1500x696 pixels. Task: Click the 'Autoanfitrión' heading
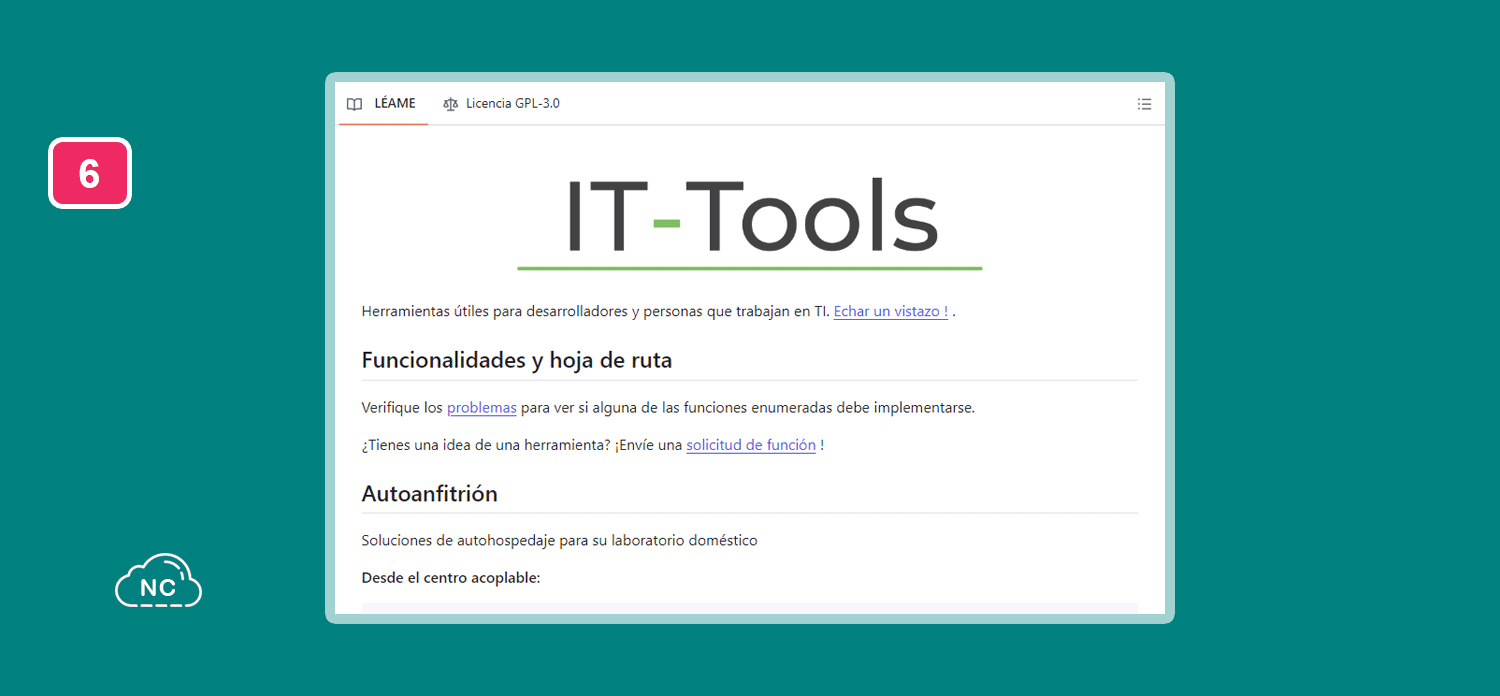point(430,493)
